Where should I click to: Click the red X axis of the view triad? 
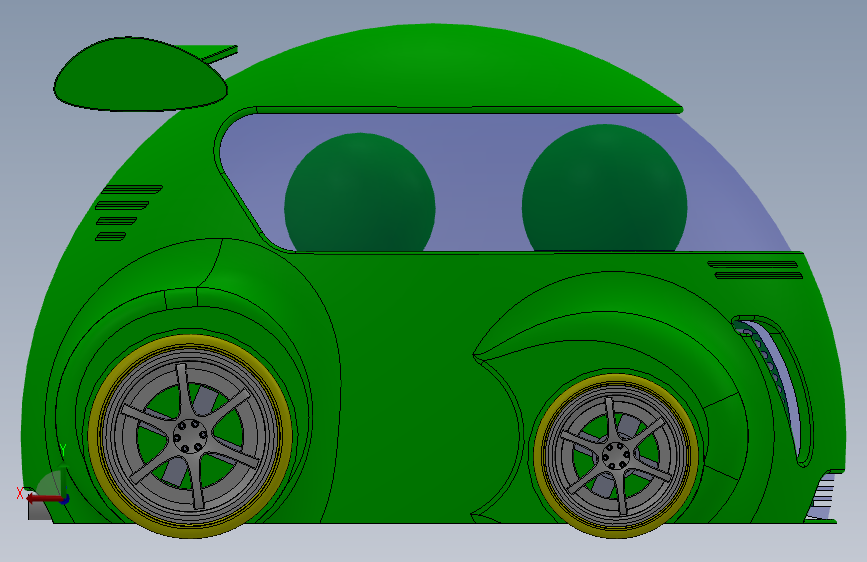tap(43, 499)
